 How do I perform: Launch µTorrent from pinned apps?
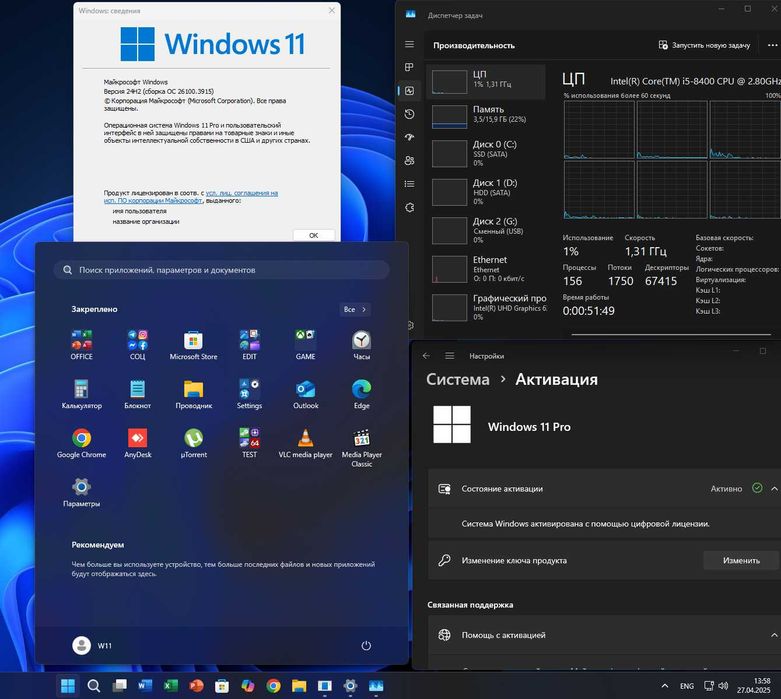click(194, 443)
